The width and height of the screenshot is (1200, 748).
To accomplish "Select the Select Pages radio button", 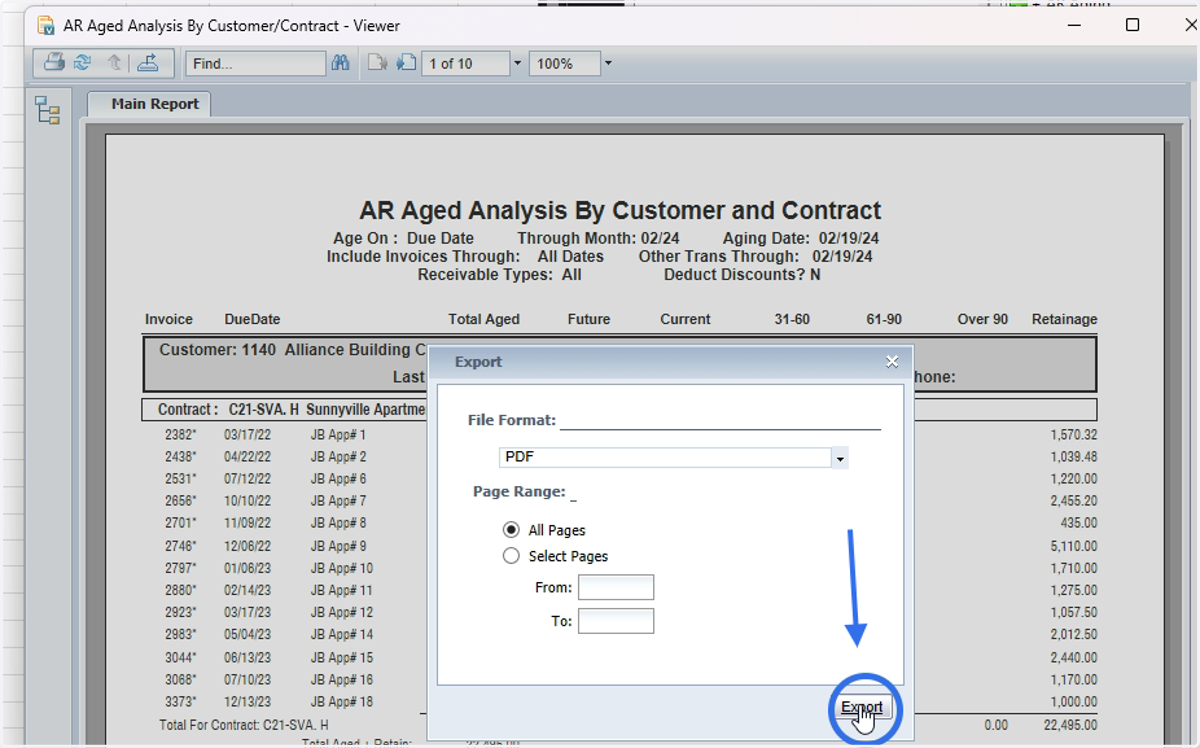I will 511,556.
